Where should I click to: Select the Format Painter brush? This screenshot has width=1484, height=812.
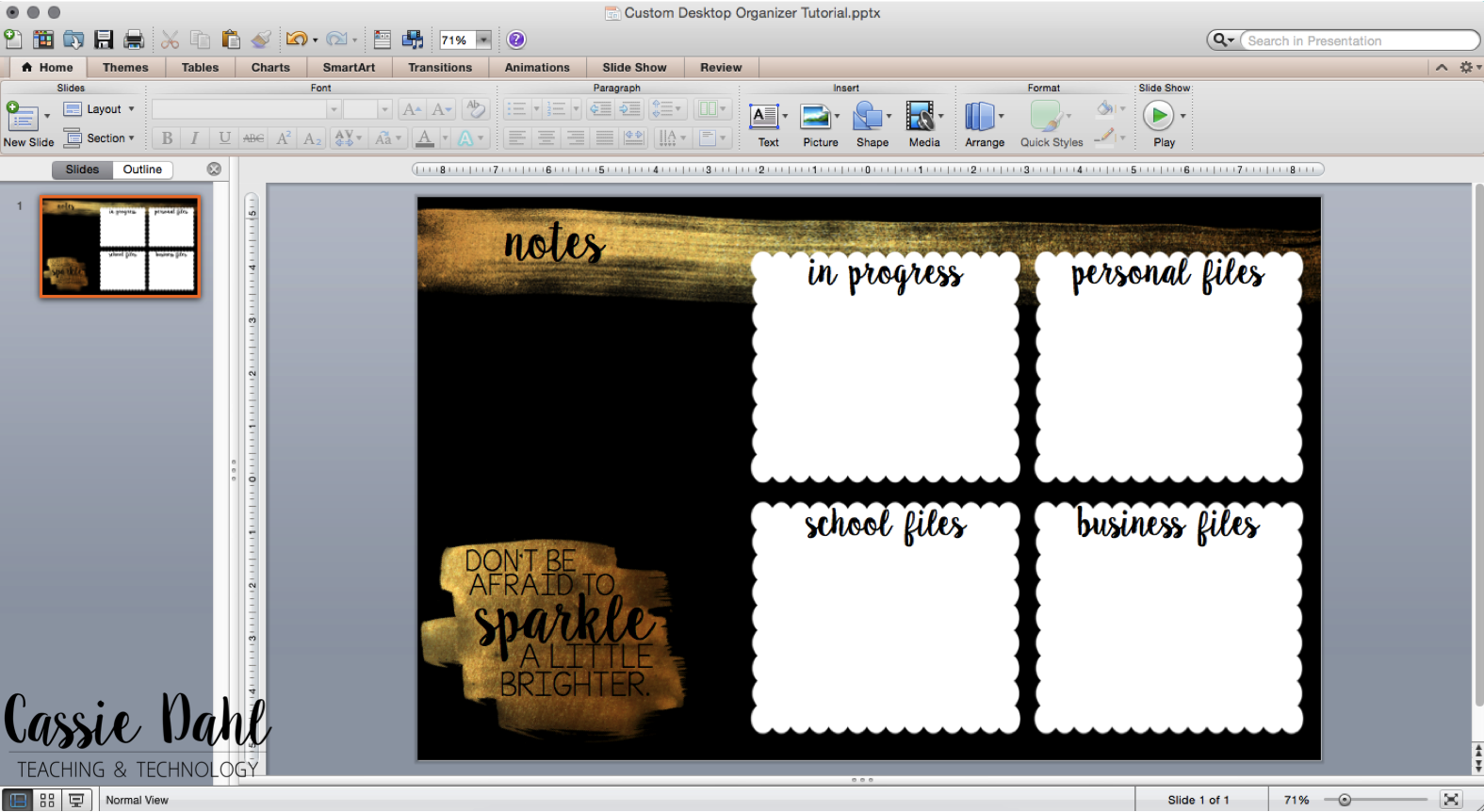[x=261, y=40]
